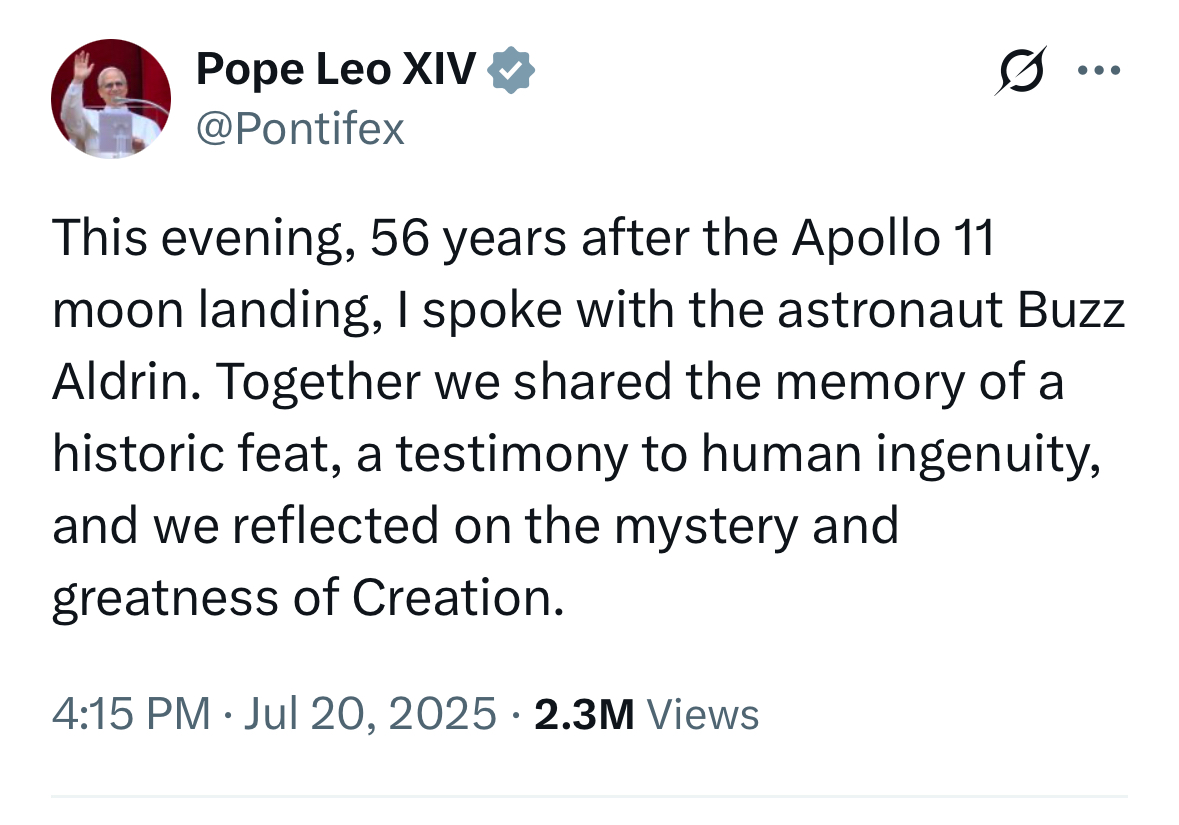The image size is (1179, 825).
Task: Click the word "greatness" in the post
Action: 165,600
